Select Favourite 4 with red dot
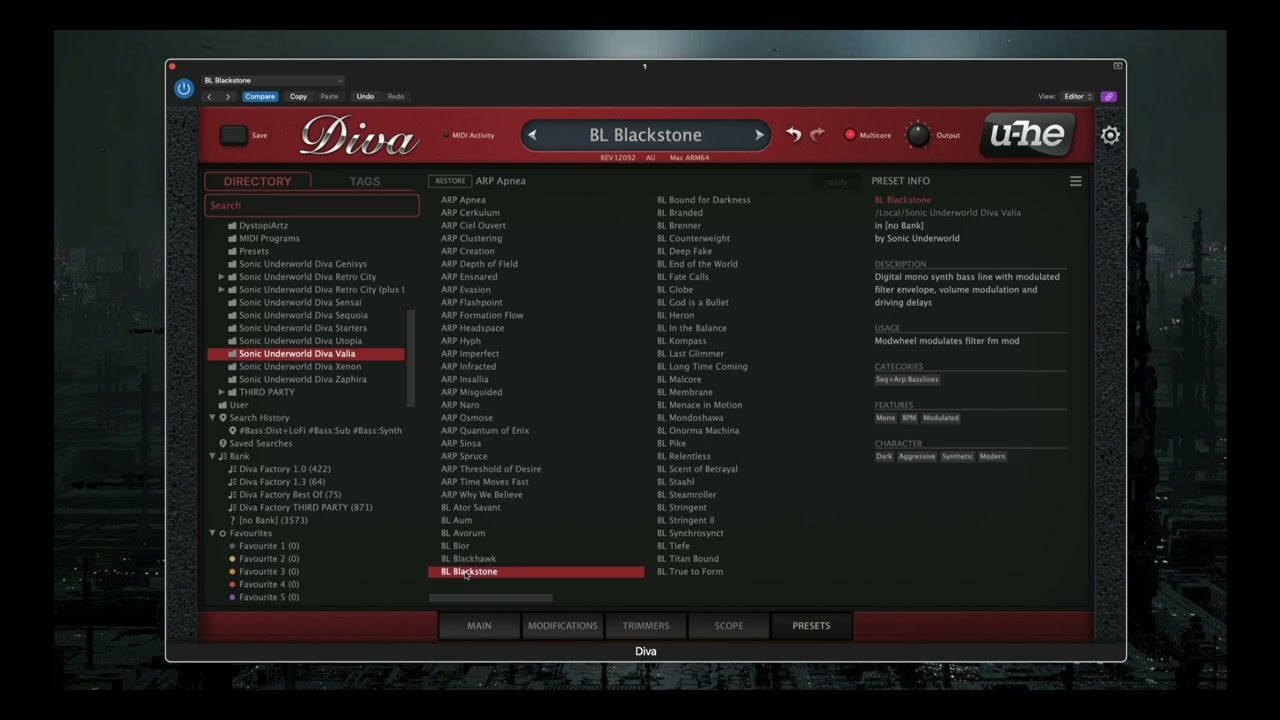 click(269, 584)
